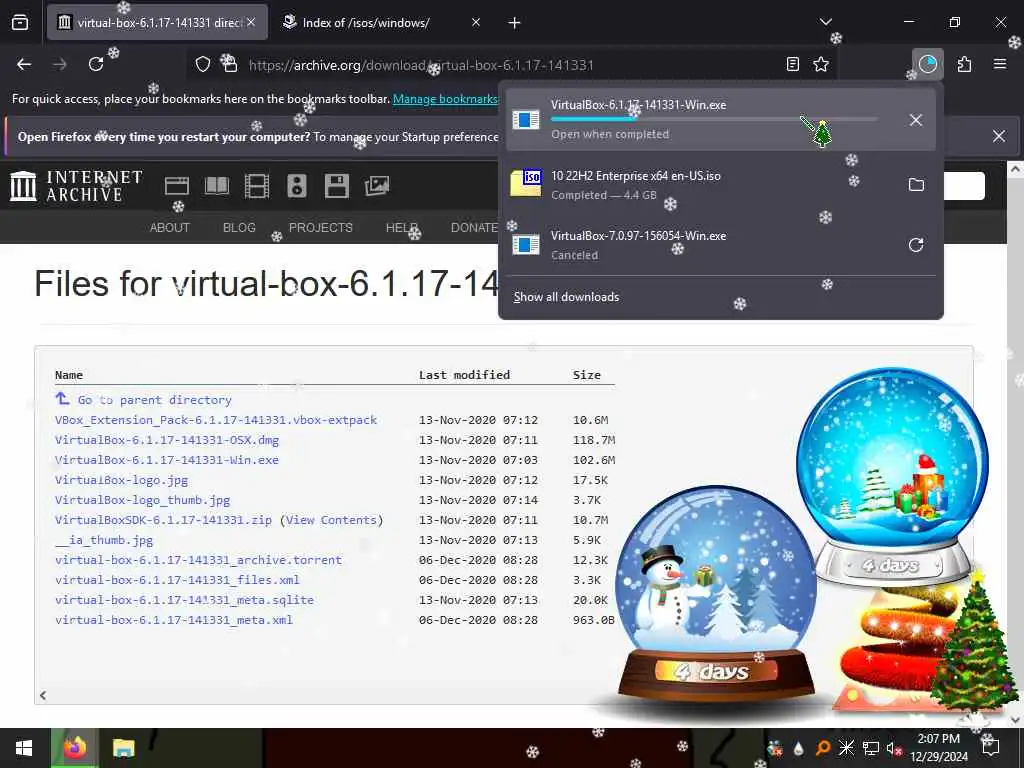The image size is (1024, 768).
Task: Go back to previous page
Action: (24, 64)
